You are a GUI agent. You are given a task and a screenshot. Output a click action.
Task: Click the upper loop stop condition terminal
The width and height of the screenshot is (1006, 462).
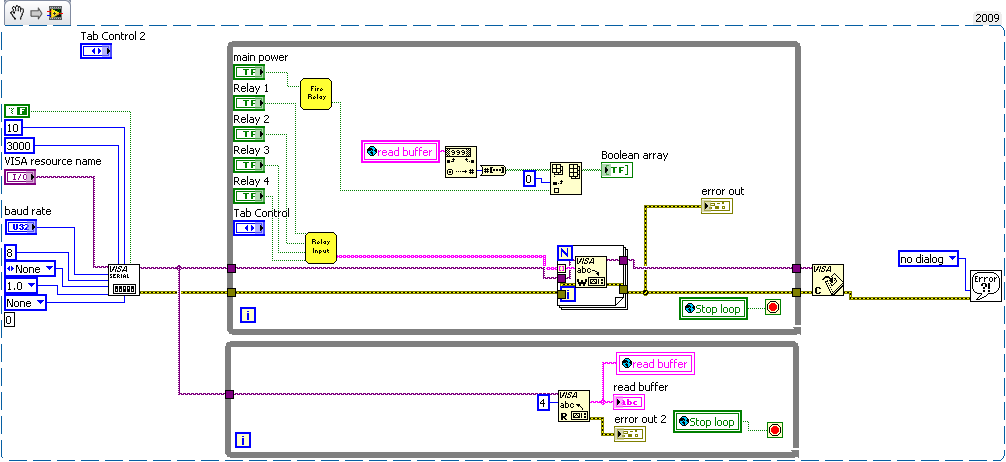click(773, 308)
